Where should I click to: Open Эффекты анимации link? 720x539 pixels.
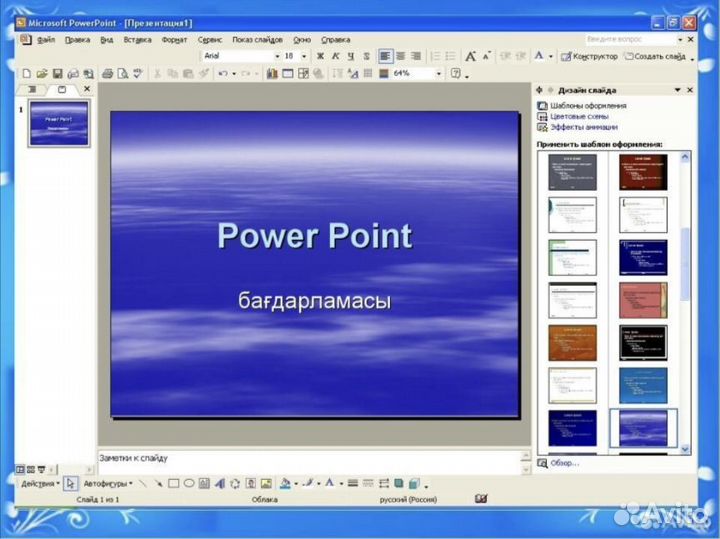(x=584, y=127)
